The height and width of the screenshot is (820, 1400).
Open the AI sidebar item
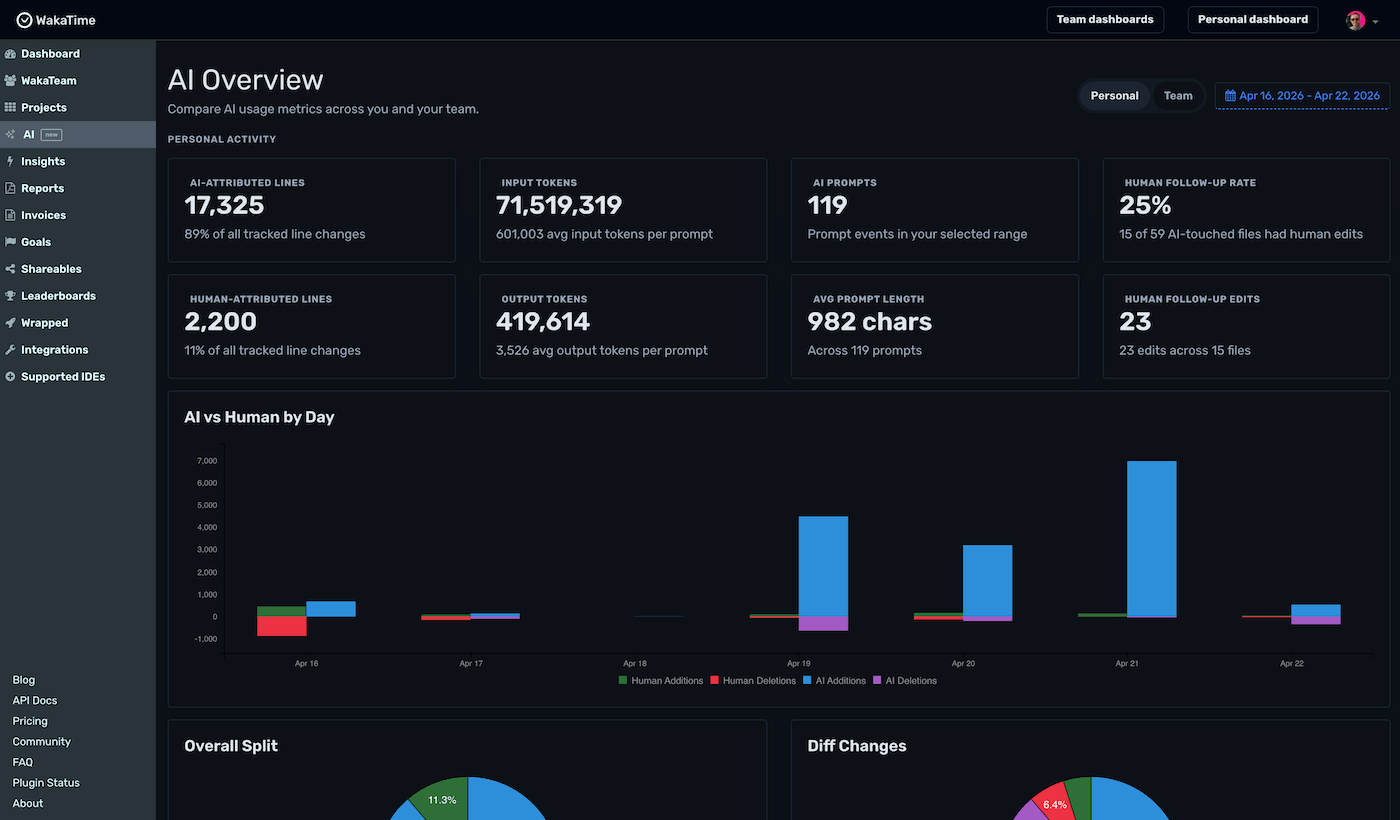[x=29, y=135]
